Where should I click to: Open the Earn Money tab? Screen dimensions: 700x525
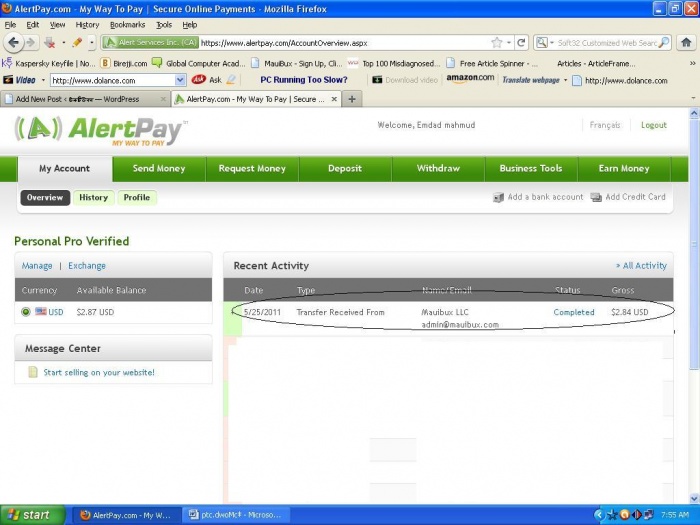pos(624,169)
